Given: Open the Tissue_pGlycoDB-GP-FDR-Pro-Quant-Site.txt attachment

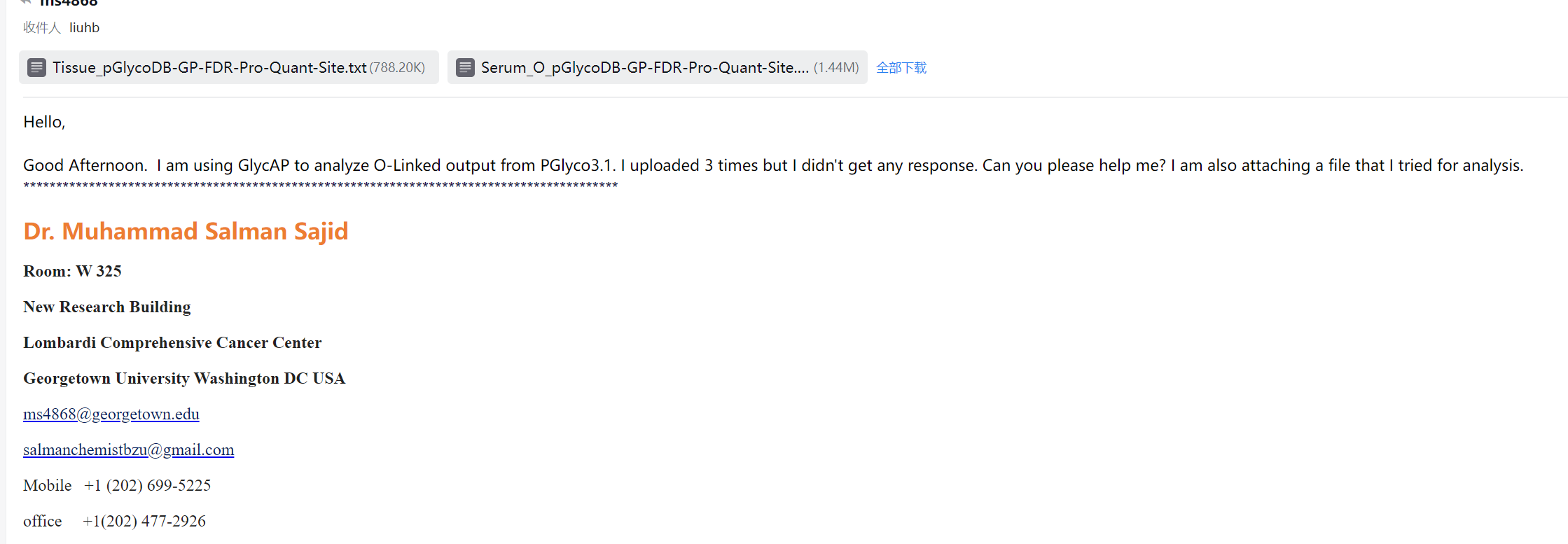Looking at the screenshot, I should coord(209,67).
